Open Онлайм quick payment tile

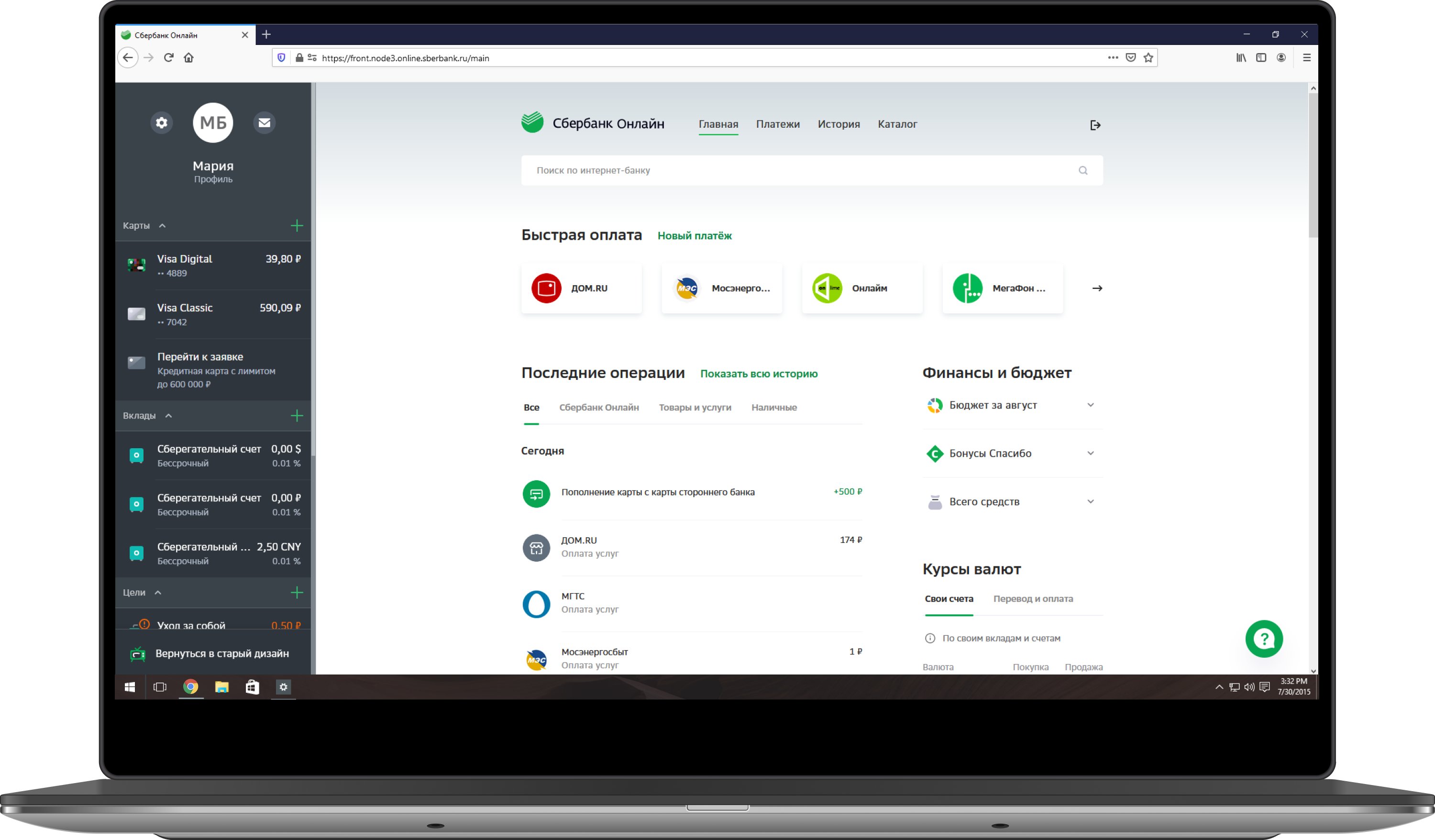862,288
